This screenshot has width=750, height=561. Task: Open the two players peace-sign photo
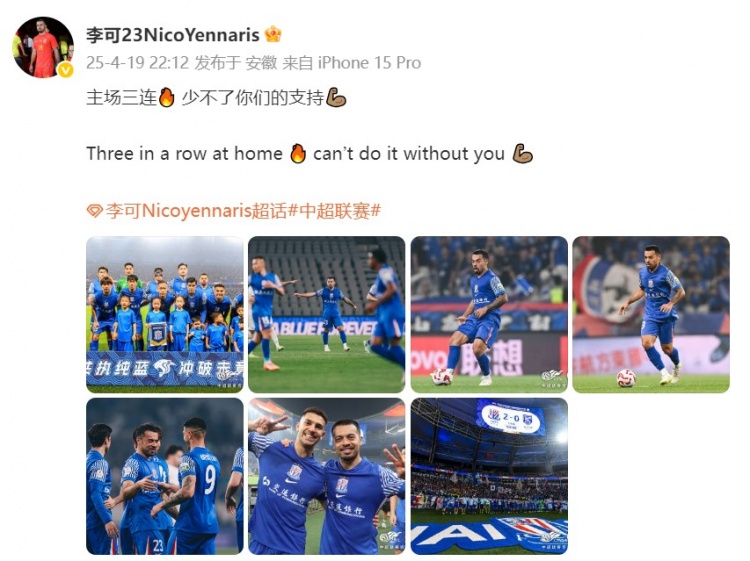pyautogui.click(x=327, y=476)
